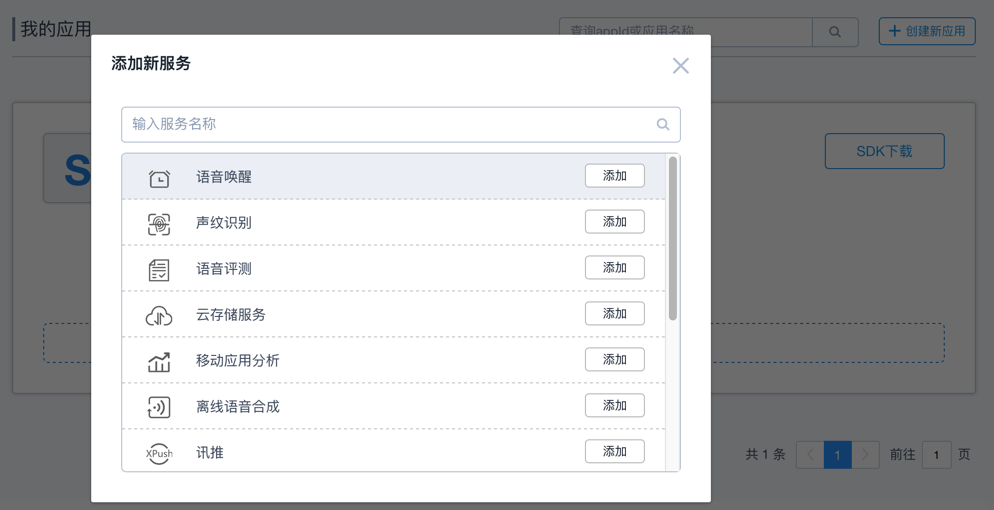Add the 云存储服务 service
Viewport: 994px width, 510px height.
click(x=614, y=314)
